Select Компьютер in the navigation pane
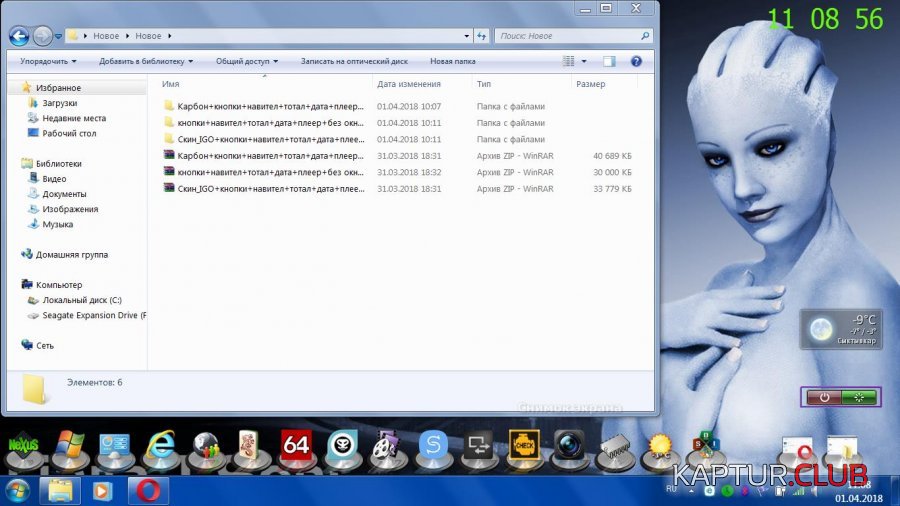Viewport: 900px width, 506px height. point(59,285)
